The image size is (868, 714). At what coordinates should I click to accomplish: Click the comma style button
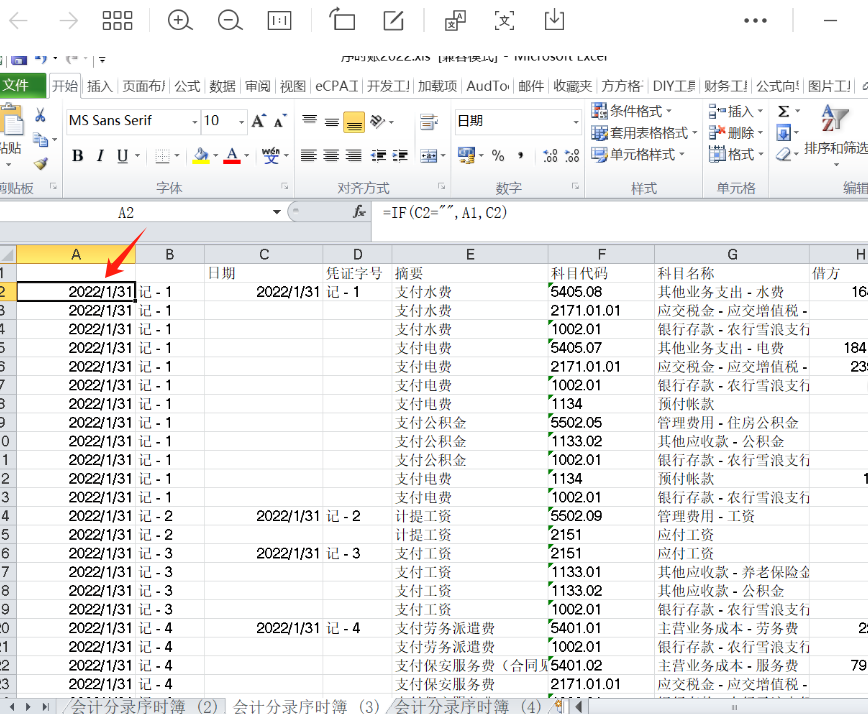tap(520, 156)
